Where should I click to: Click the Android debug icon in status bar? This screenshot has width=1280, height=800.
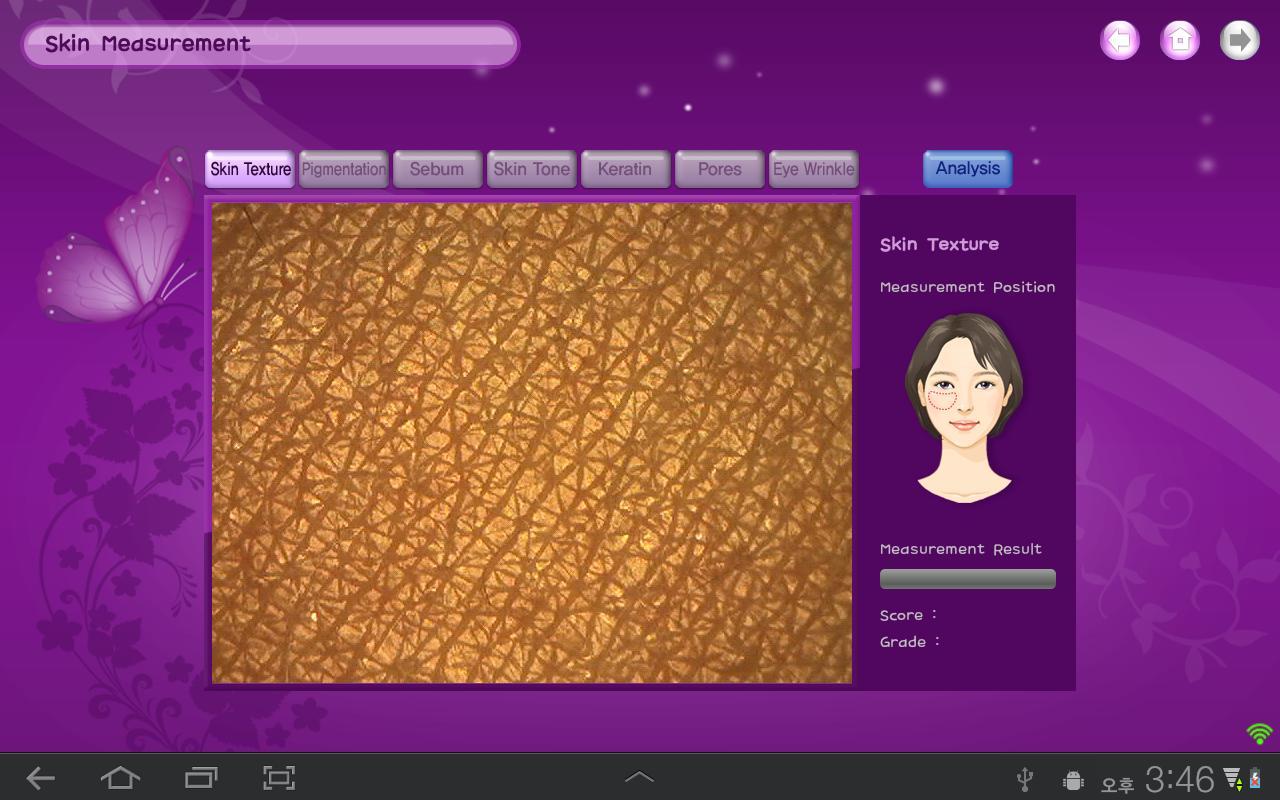tap(1074, 780)
